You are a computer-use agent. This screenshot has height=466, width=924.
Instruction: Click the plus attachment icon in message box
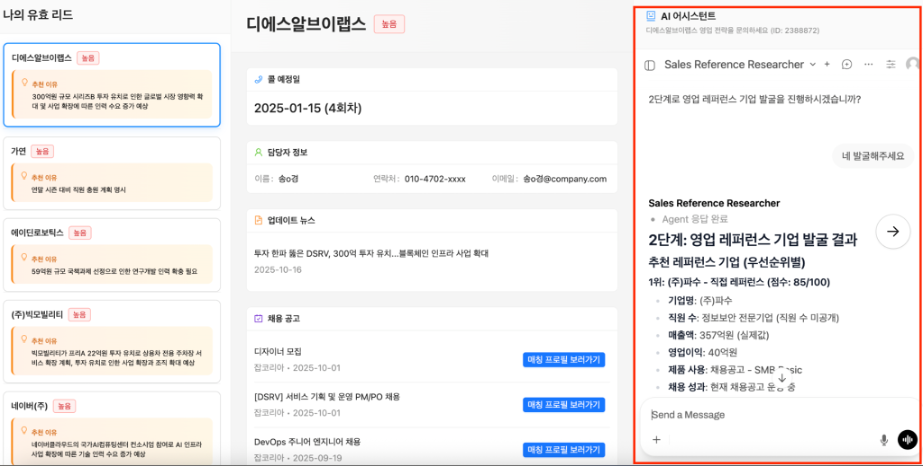pyautogui.click(x=657, y=439)
